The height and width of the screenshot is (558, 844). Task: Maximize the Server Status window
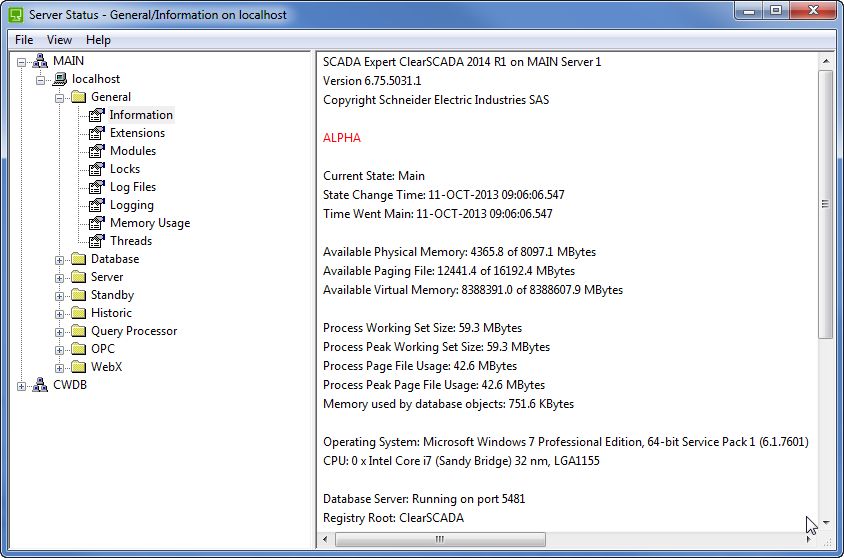coord(776,11)
